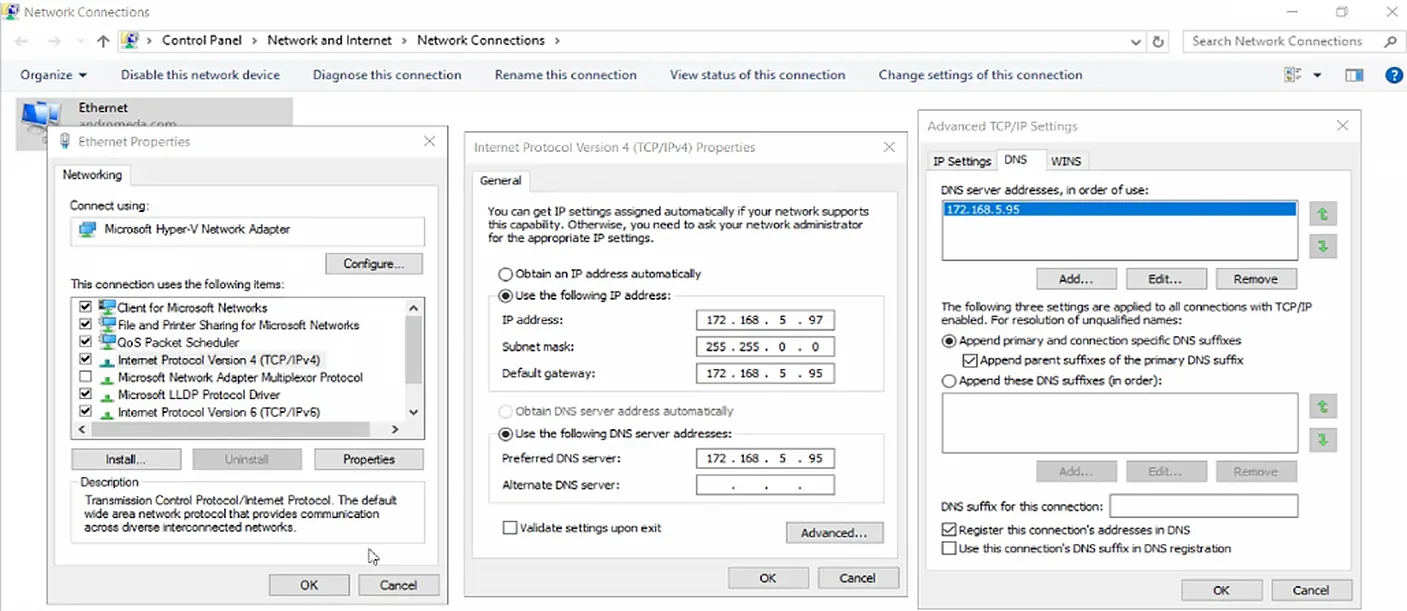1407x611 pixels.
Task: Open address bar history dropdown arrow
Action: tap(1135, 42)
